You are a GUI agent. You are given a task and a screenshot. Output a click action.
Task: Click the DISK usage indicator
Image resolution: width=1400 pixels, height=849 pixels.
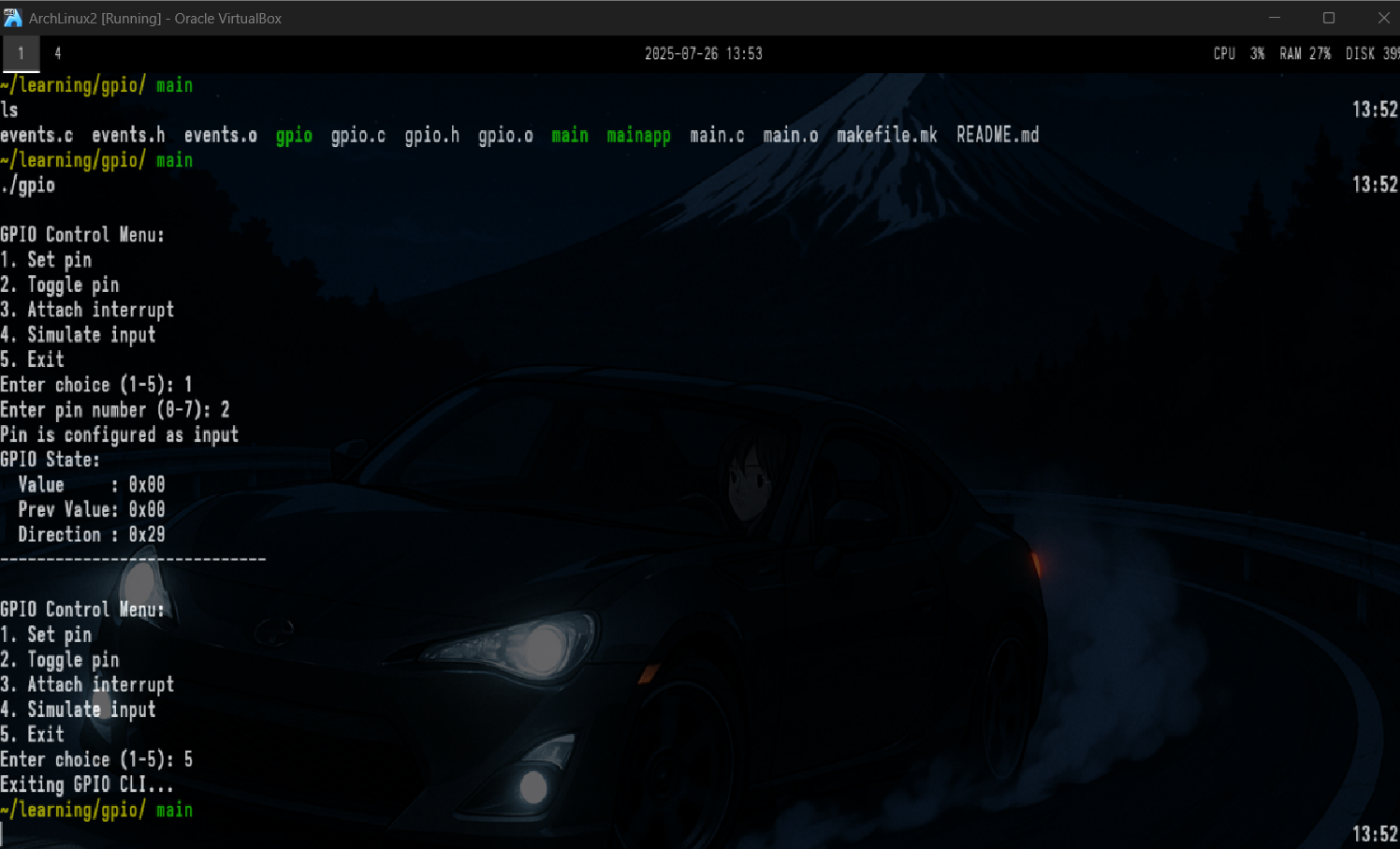tap(1372, 53)
